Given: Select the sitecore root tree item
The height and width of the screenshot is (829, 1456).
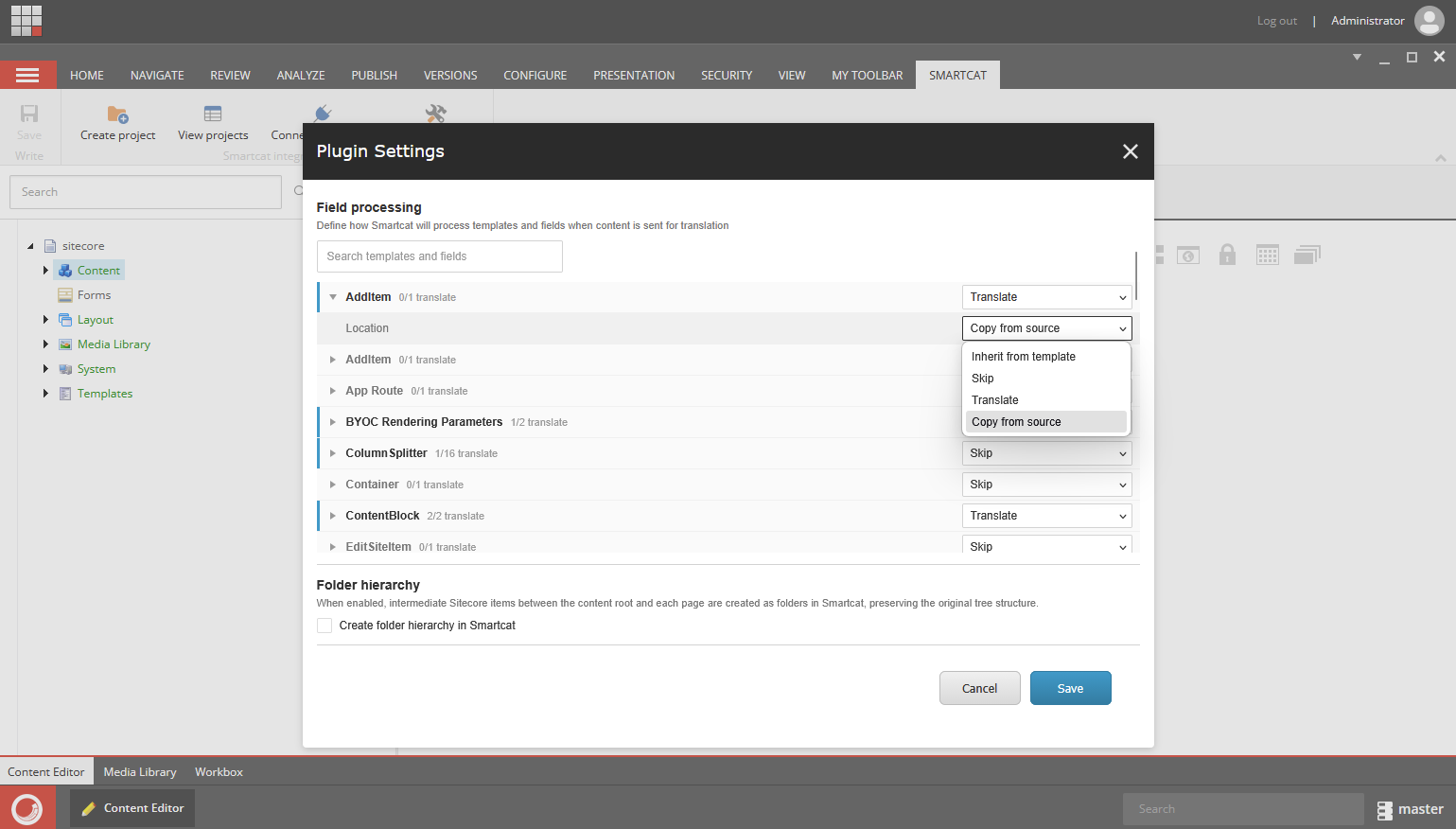Looking at the screenshot, I should 83,246.
